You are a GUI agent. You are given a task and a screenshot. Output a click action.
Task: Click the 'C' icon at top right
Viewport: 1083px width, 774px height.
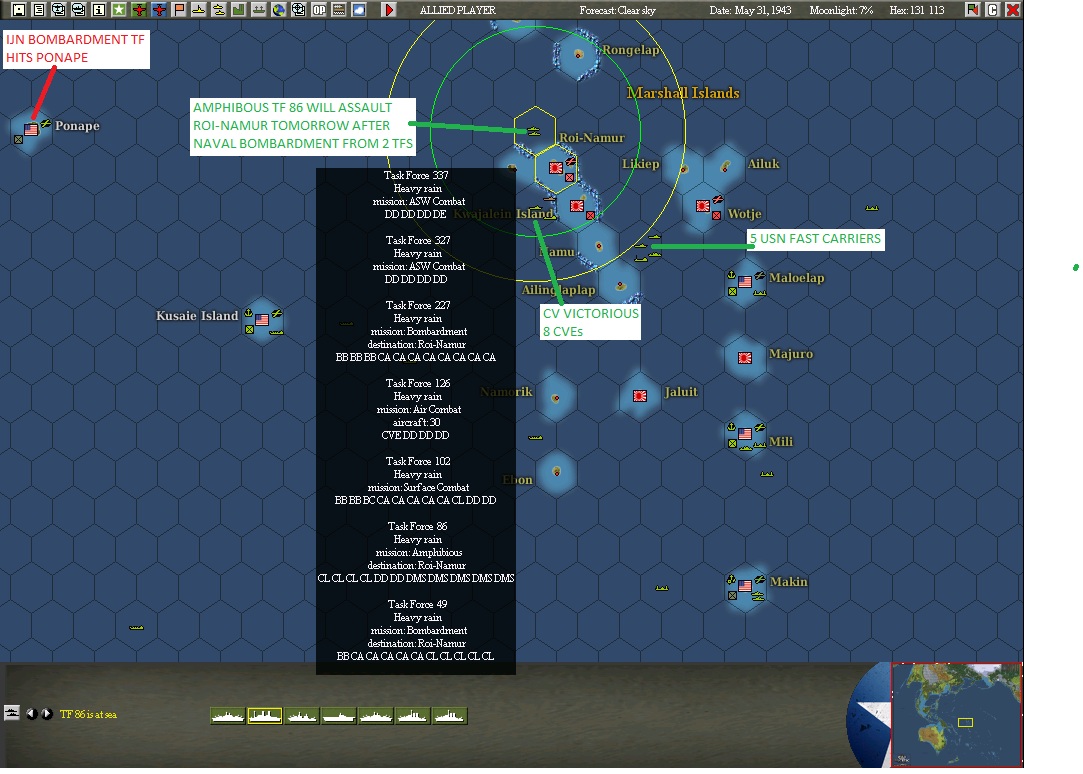[993, 10]
